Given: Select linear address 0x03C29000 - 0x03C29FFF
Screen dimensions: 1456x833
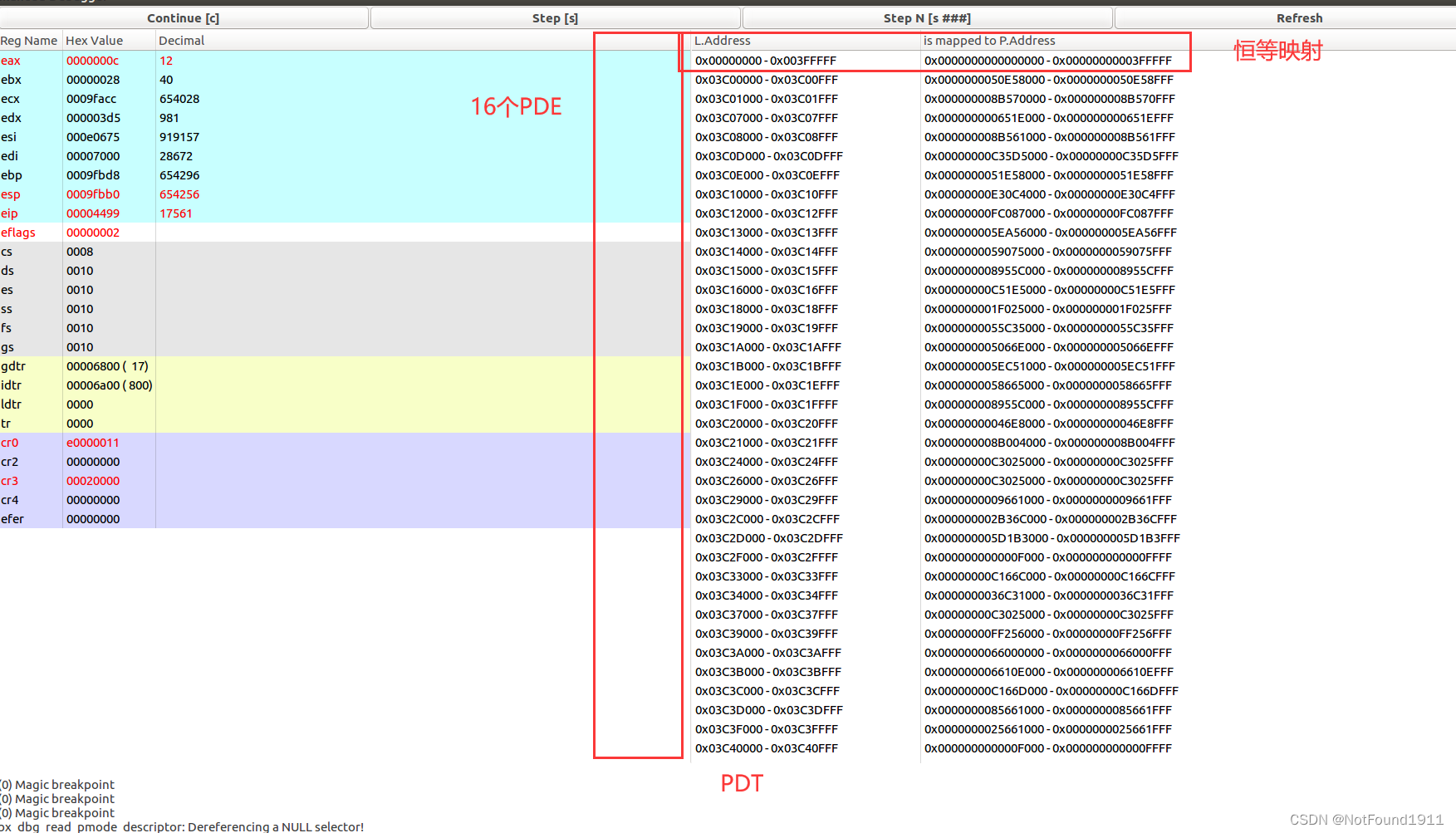Looking at the screenshot, I should pyautogui.click(x=767, y=500).
